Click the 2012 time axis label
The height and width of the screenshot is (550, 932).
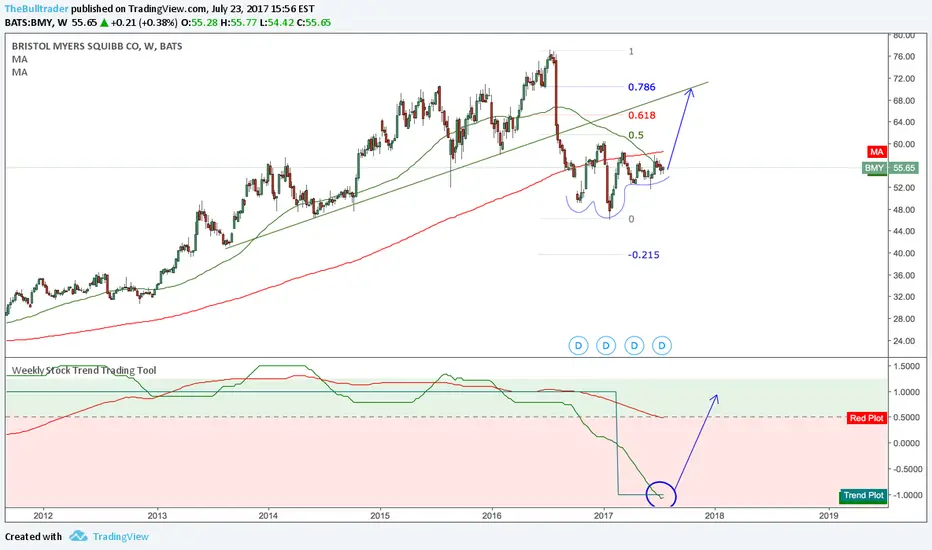43,516
